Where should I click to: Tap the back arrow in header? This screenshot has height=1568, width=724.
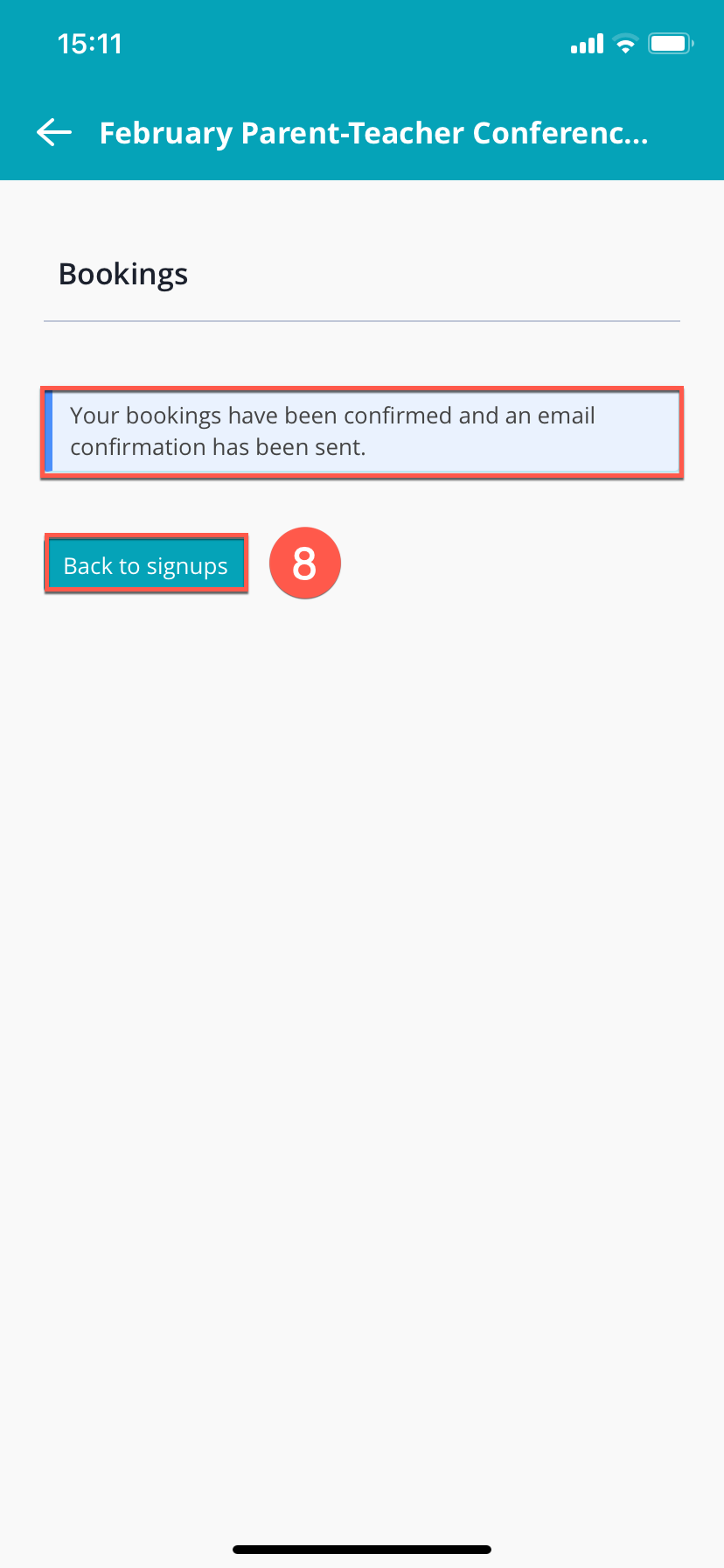tap(54, 133)
